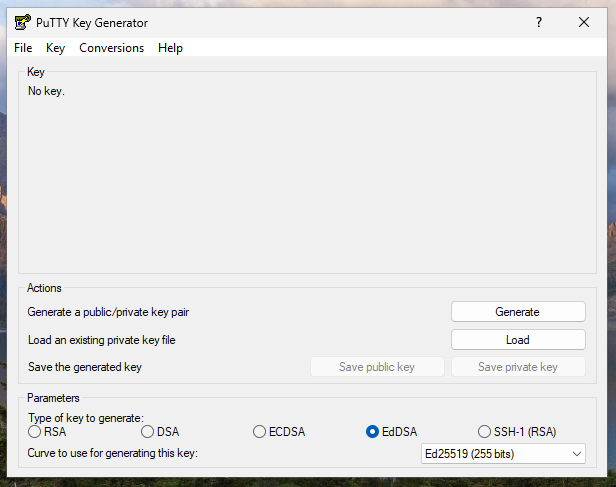
Task: Click the question mark help button
Action: click(539, 22)
